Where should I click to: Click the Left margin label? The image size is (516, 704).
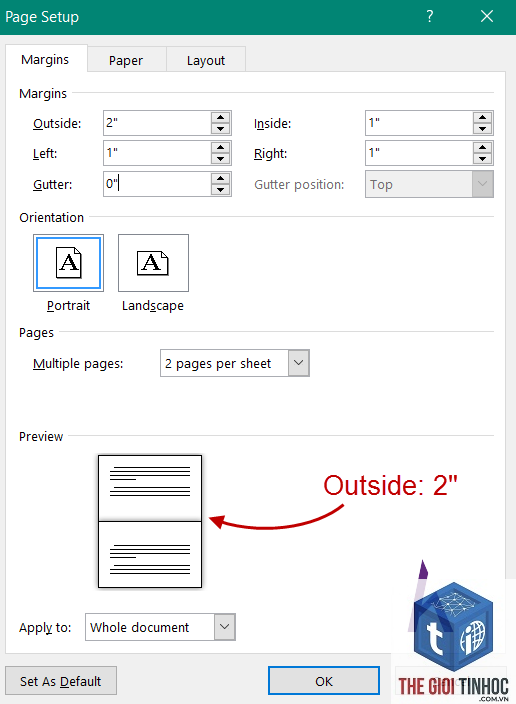click(x=45, y=154)
